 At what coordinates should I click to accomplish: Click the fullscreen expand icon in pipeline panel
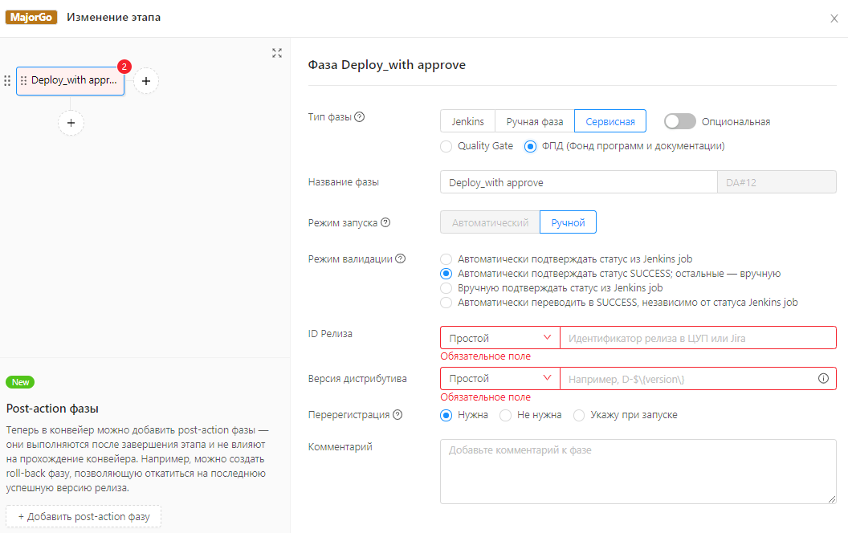[x=277, y=53]
